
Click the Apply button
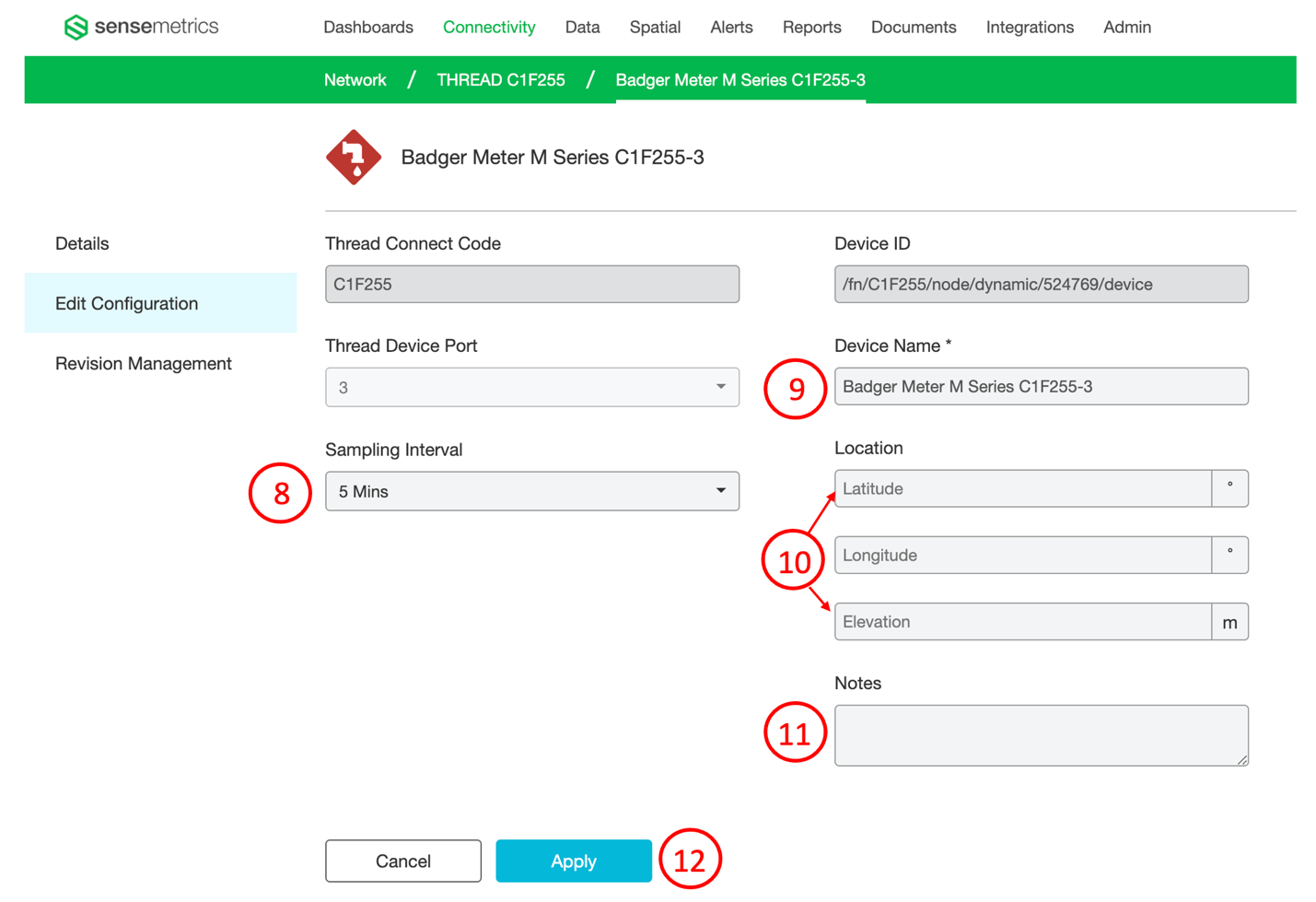574,861
